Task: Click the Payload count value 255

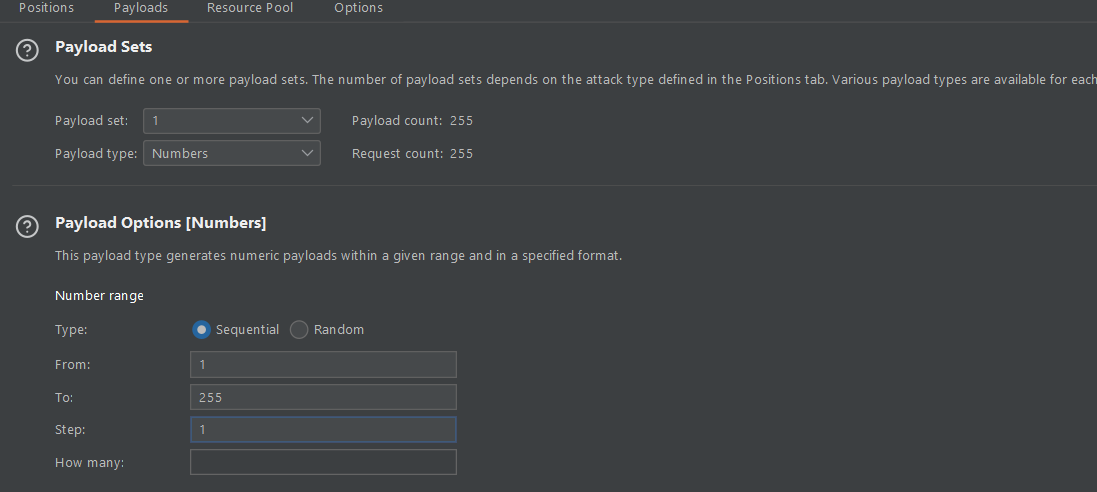Action: tap(461, 121)
